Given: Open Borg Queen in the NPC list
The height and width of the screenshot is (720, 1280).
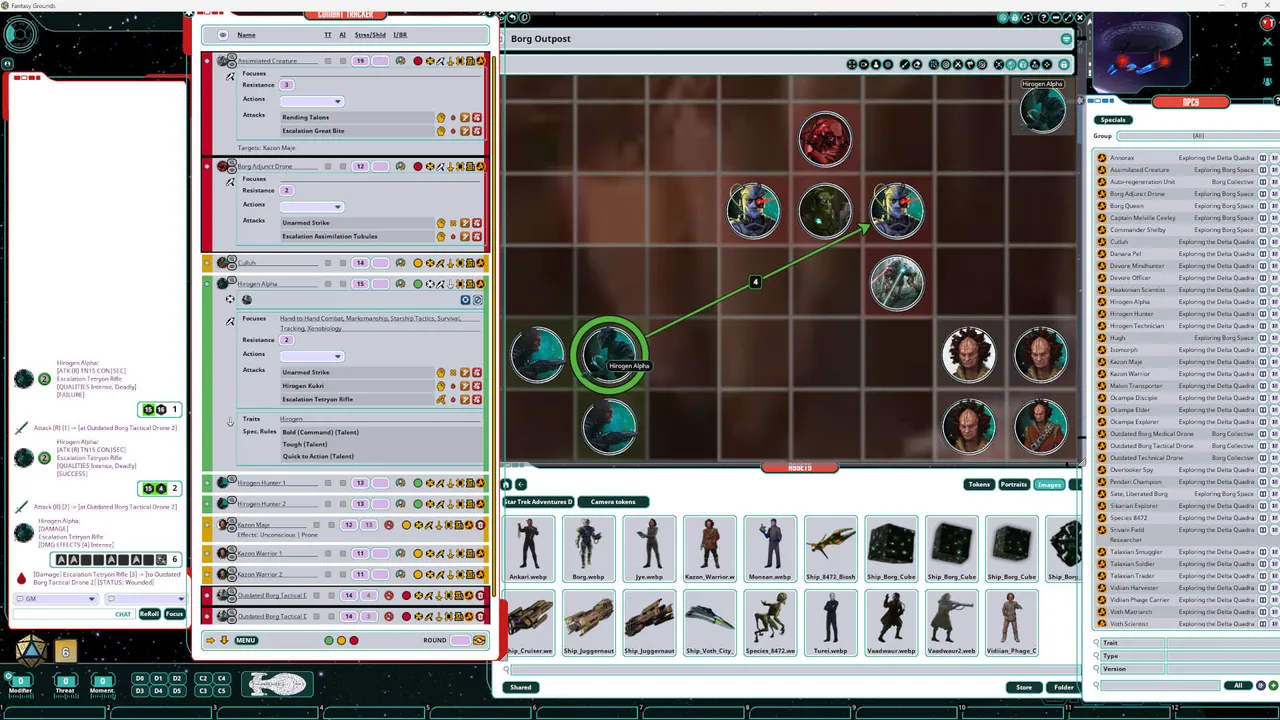Looking at the screenshot, I should coord(1127,206).
